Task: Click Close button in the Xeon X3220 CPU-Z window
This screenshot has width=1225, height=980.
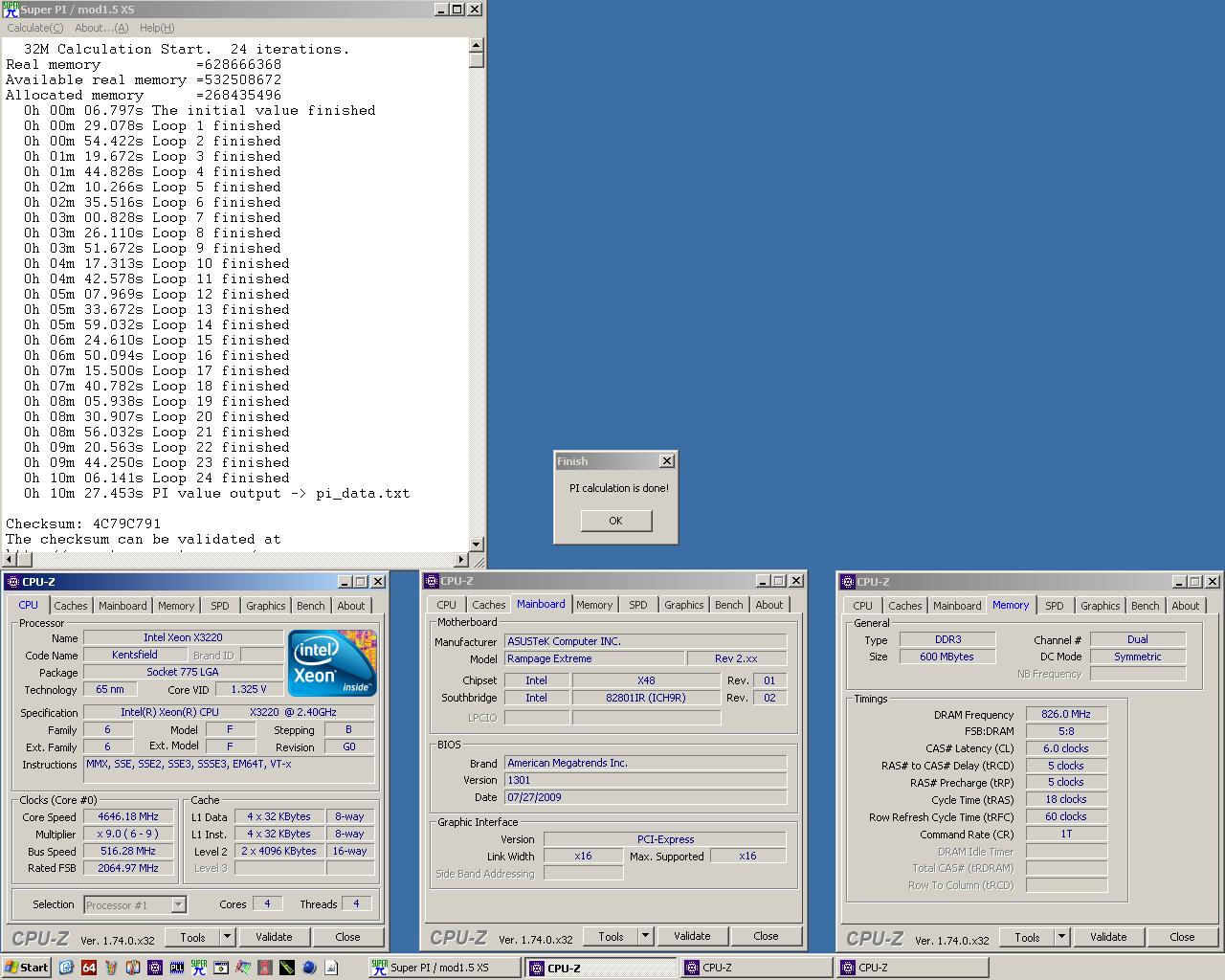Action: point(347,937)
